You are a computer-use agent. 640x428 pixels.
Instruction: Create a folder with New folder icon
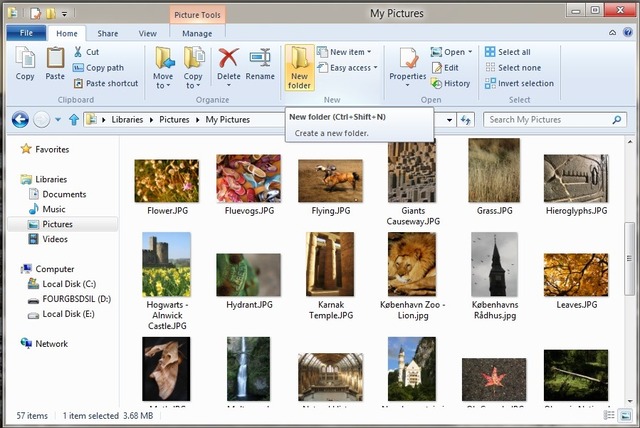click(299, 66)
